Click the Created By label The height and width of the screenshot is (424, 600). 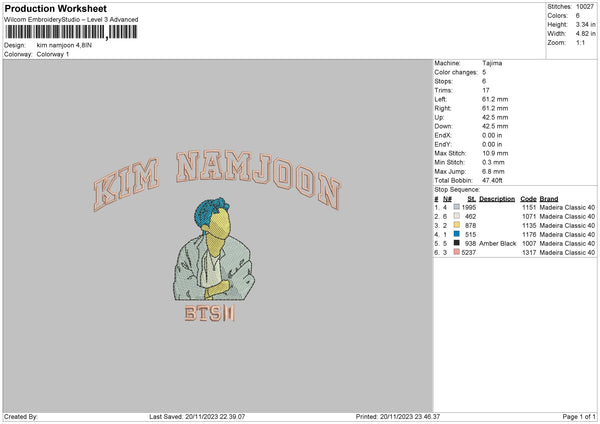point(21,416)
